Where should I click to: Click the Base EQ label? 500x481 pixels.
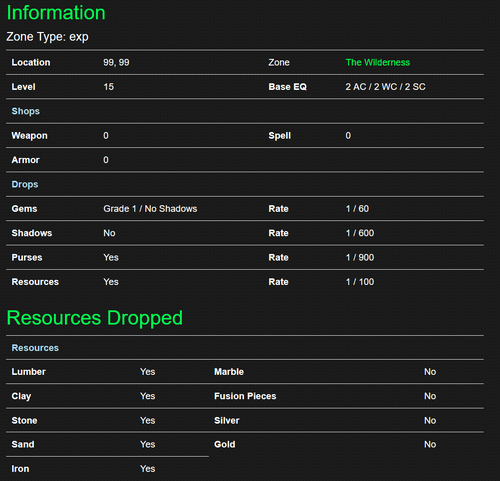288,87
